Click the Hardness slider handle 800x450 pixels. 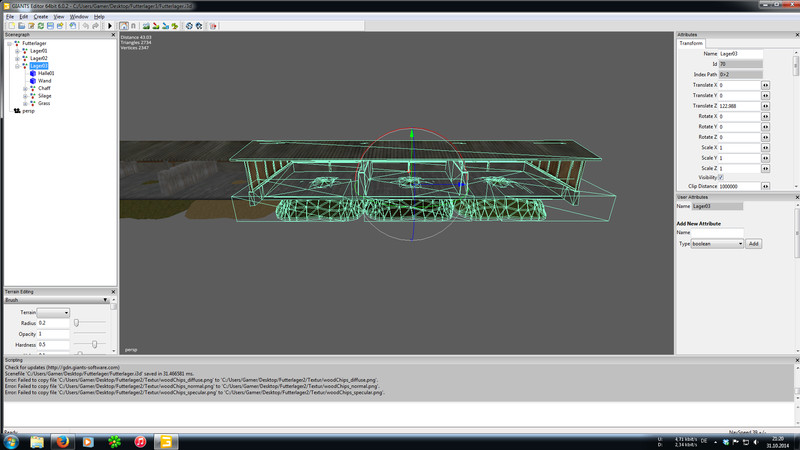point(93,344)
